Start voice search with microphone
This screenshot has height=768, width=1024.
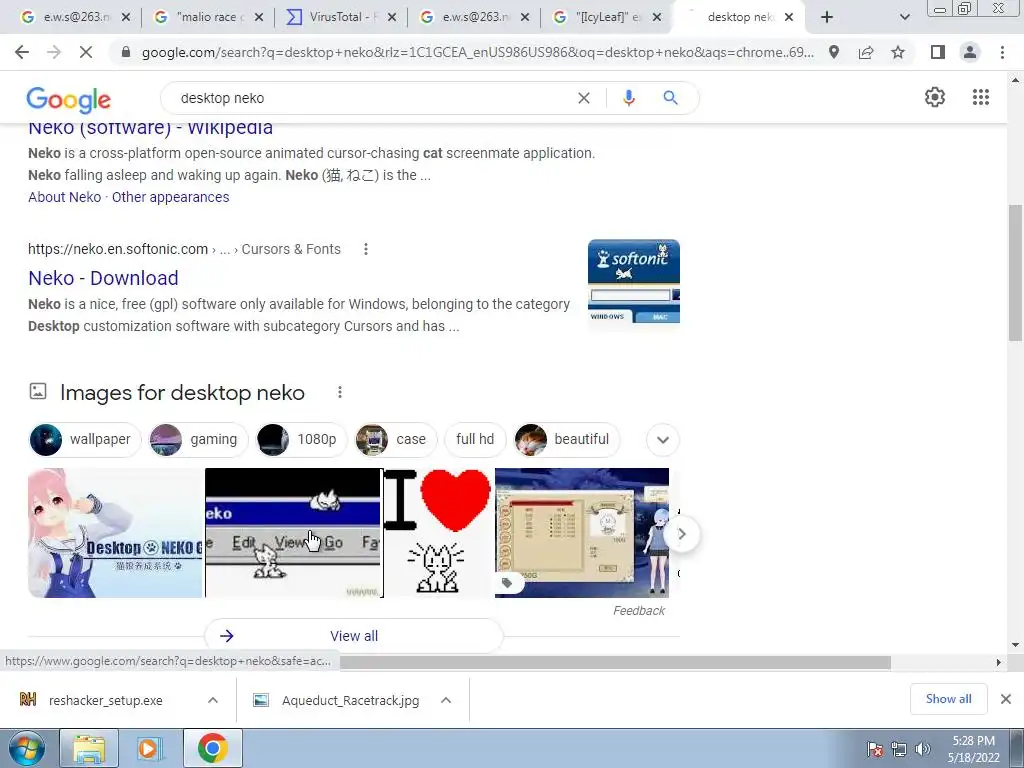pyautogui.click(x=628, y=98)
